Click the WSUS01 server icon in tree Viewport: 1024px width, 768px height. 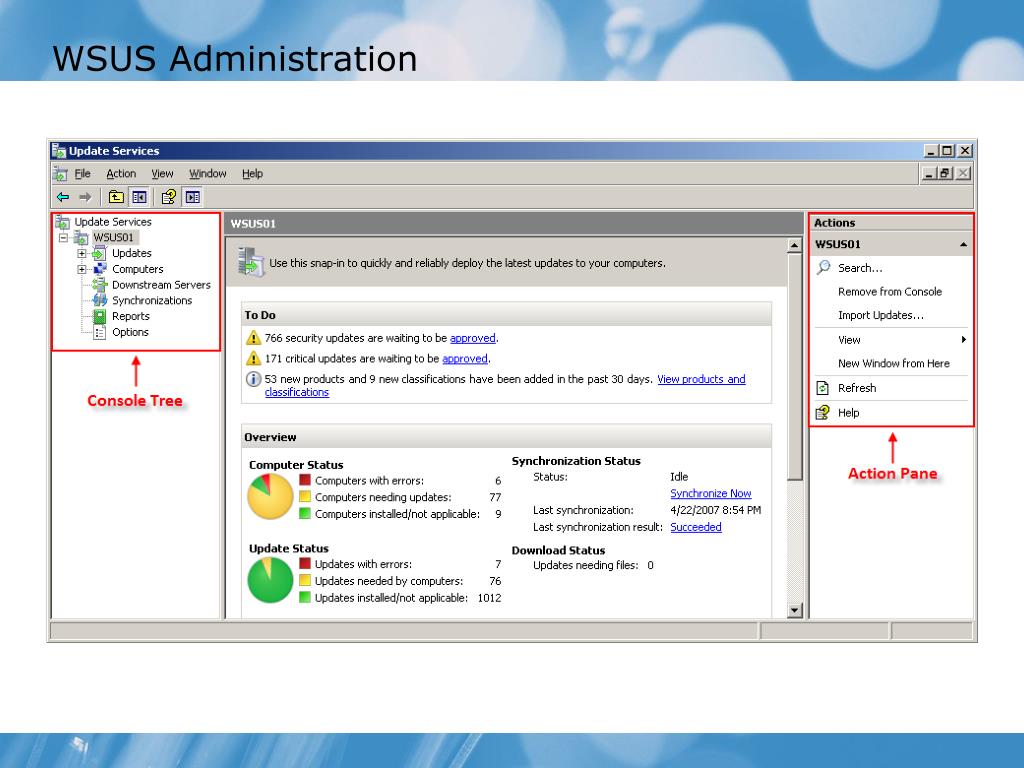point(82,238)
